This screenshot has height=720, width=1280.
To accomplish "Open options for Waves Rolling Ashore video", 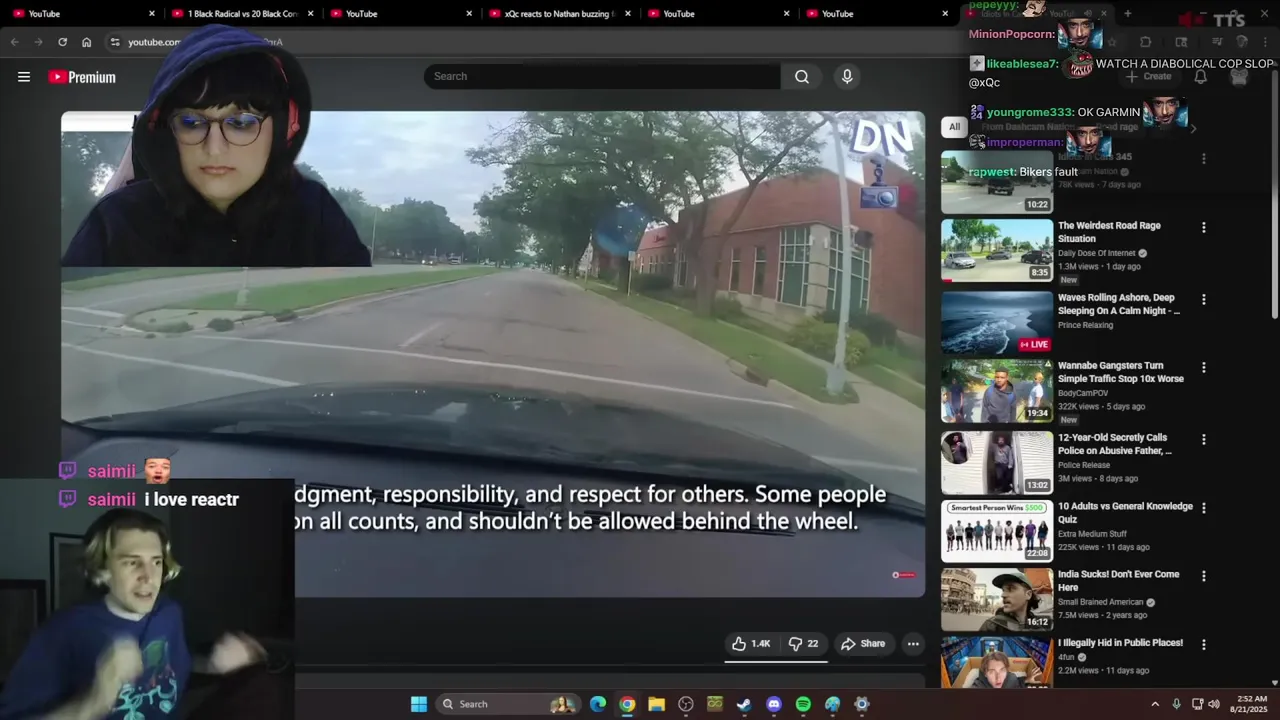I will coord(1203,300).
